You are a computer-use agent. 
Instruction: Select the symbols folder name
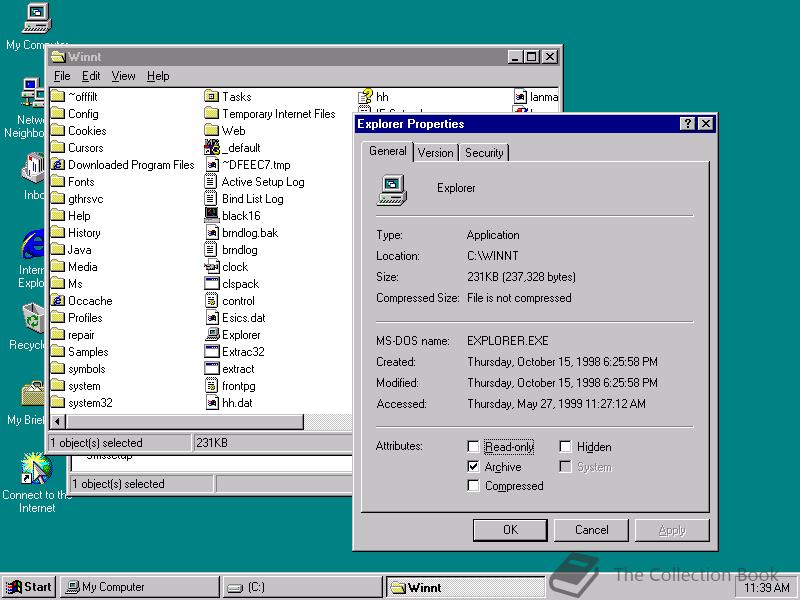click(87, 369)
